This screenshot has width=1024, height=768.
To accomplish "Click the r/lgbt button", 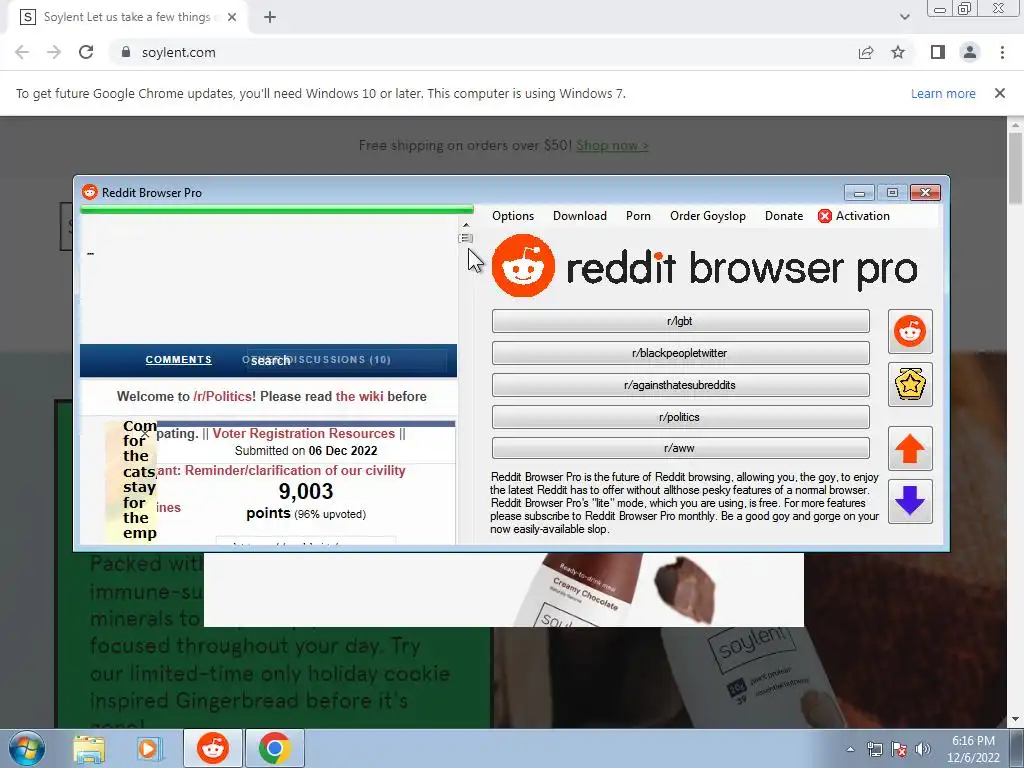I will [680, 321].
